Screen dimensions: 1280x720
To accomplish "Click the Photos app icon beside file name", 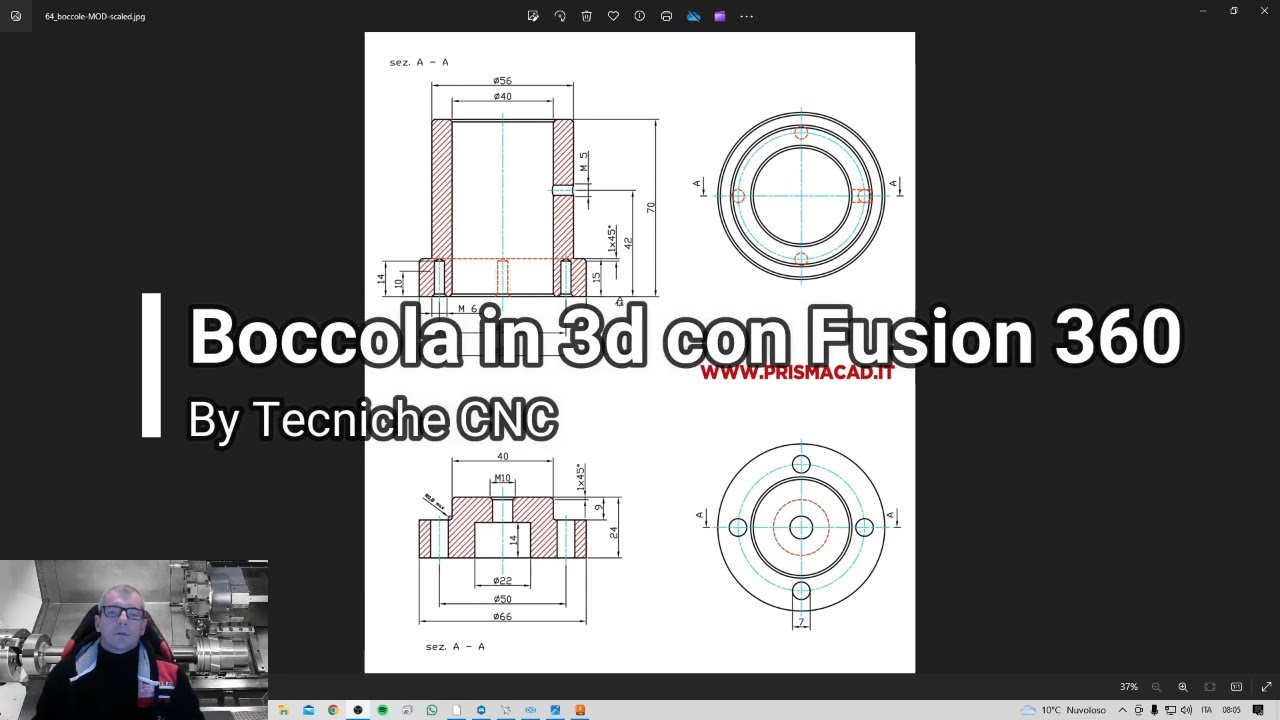I will pyautogui.click(x=16, y=16).
